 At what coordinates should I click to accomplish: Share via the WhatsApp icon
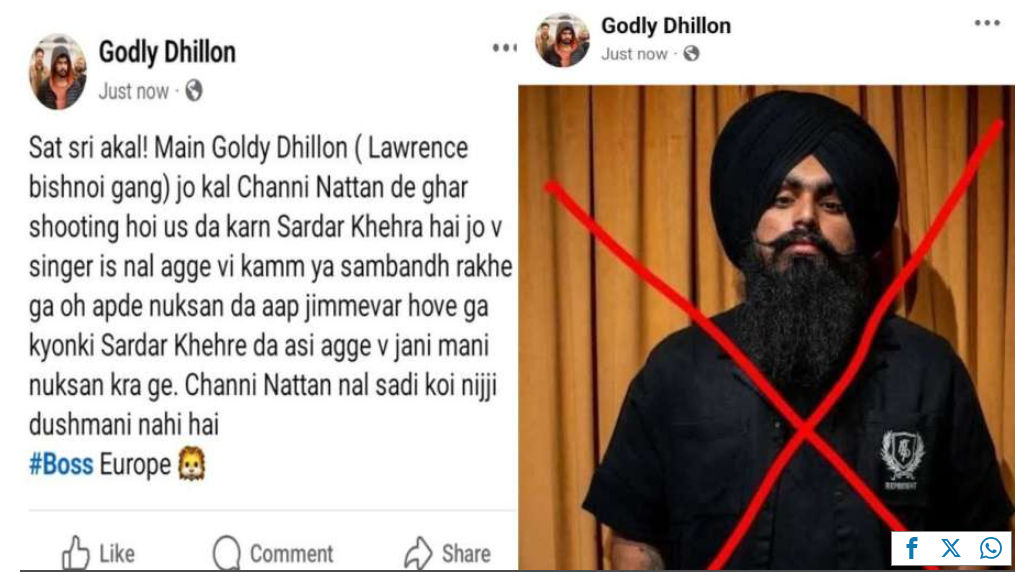(990, 548)
